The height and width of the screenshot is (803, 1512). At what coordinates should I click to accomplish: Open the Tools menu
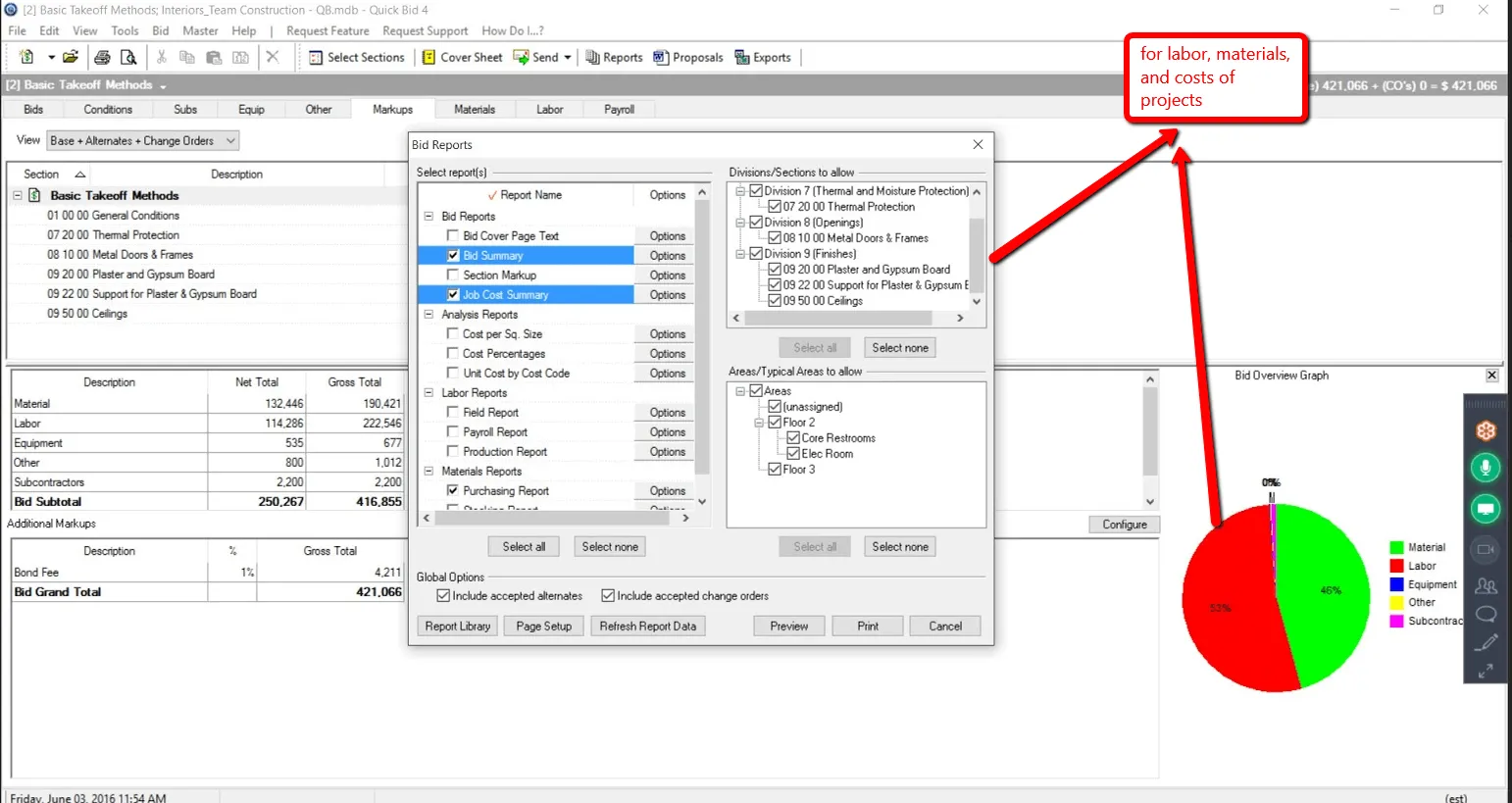125,30
